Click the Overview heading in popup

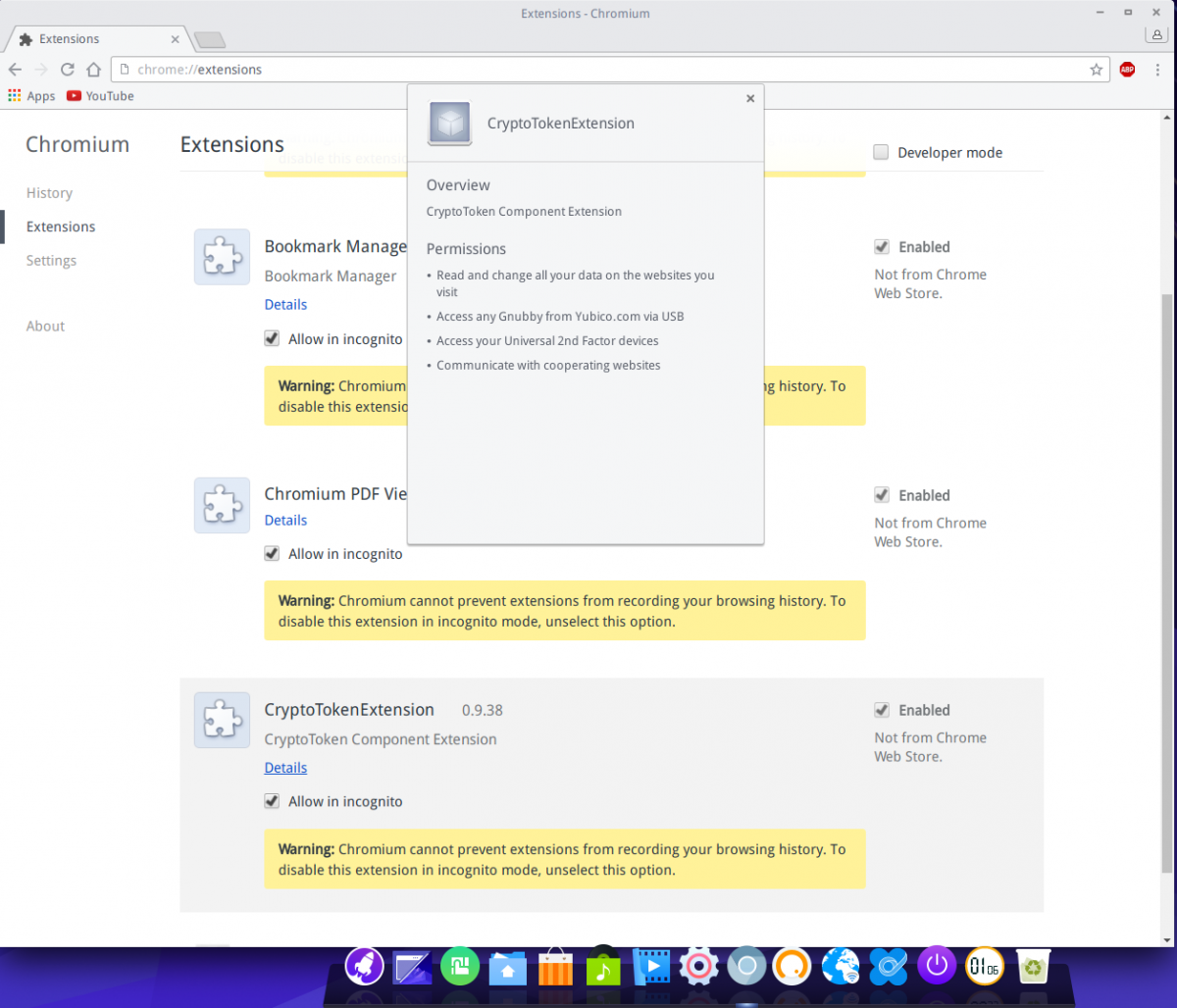458,185
